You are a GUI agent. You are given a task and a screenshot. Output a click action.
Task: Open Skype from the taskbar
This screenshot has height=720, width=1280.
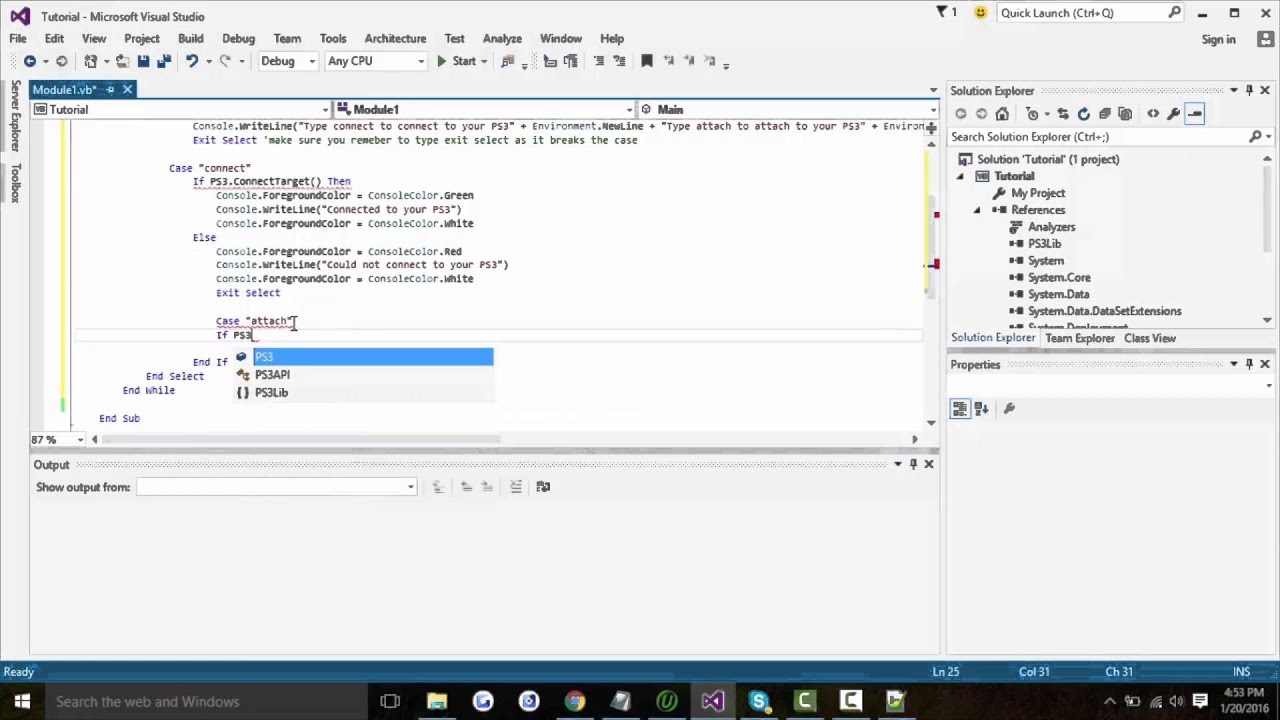759,701
